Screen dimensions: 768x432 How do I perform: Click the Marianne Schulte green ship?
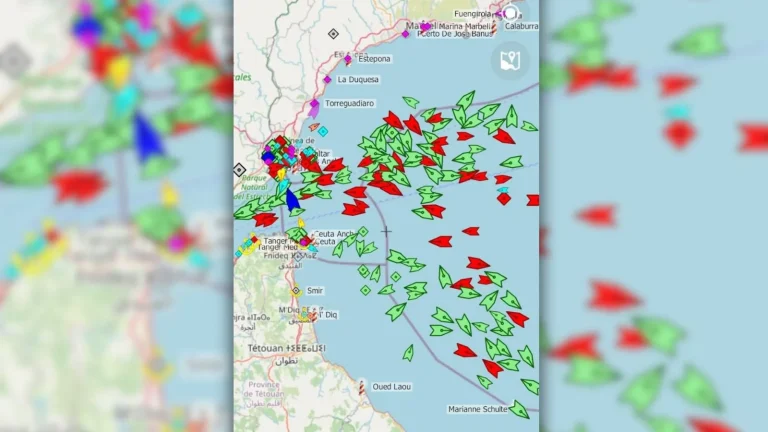click(x=519, y=409)
